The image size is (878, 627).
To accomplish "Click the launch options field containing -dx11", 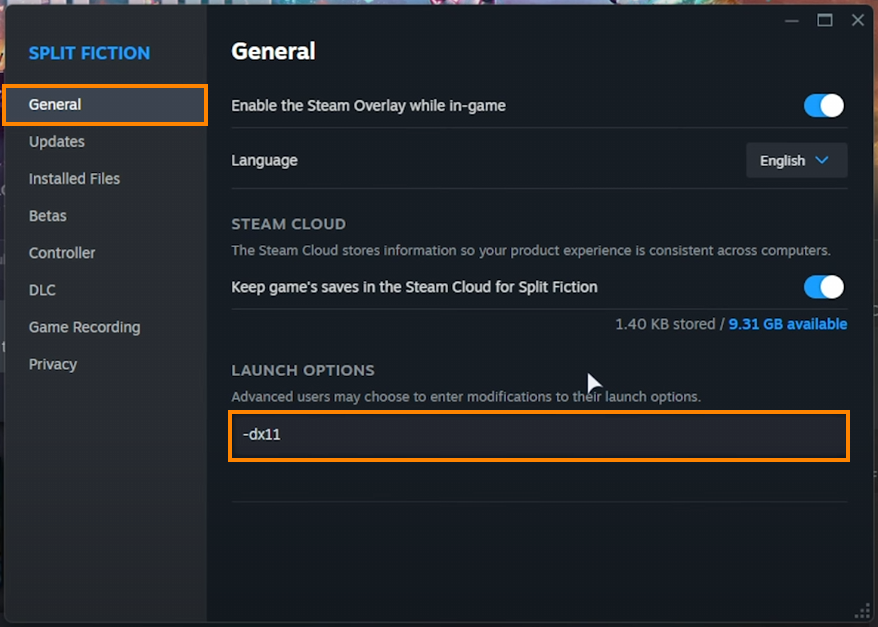I will pyautogui.click(x=539, y=436).
